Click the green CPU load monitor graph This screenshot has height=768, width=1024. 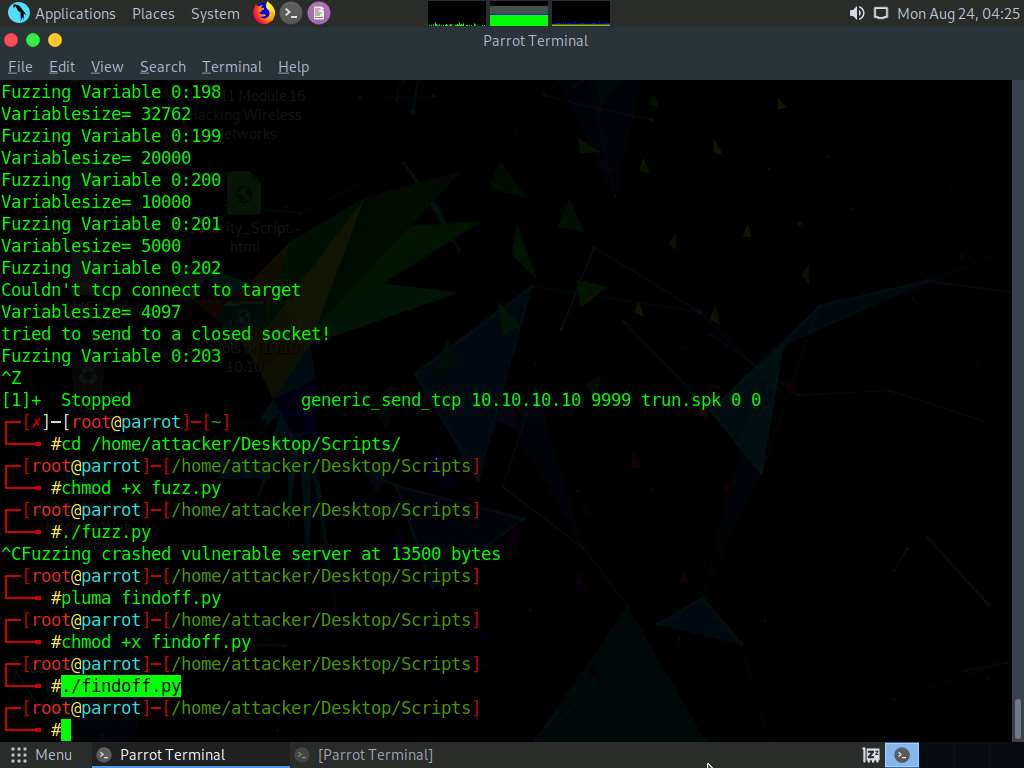coord(519,14)
